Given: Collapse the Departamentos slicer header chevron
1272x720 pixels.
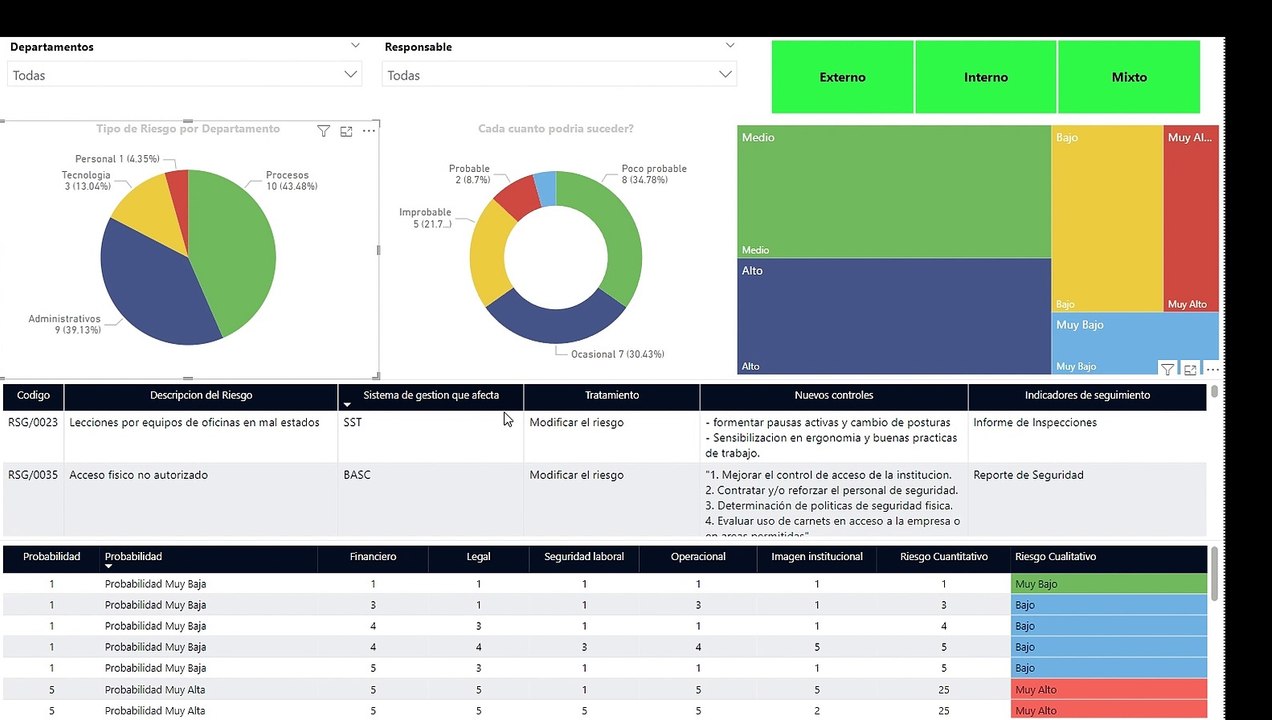Looking at the screenshot, I should click(x=355, y=46).
